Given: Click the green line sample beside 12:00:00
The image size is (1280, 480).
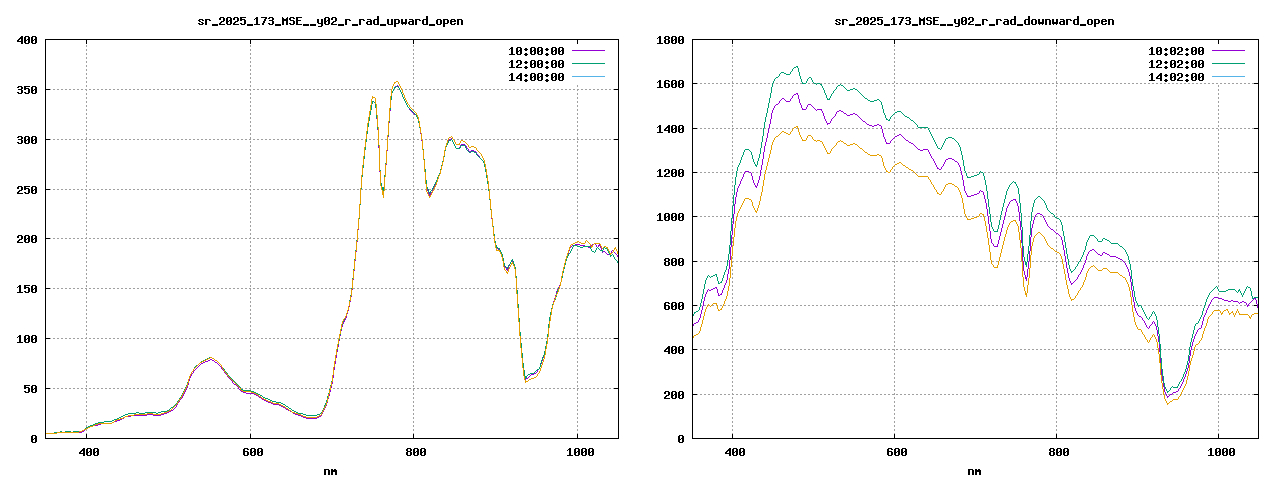Looking at the screenshot, I should (x=589, y=63).
